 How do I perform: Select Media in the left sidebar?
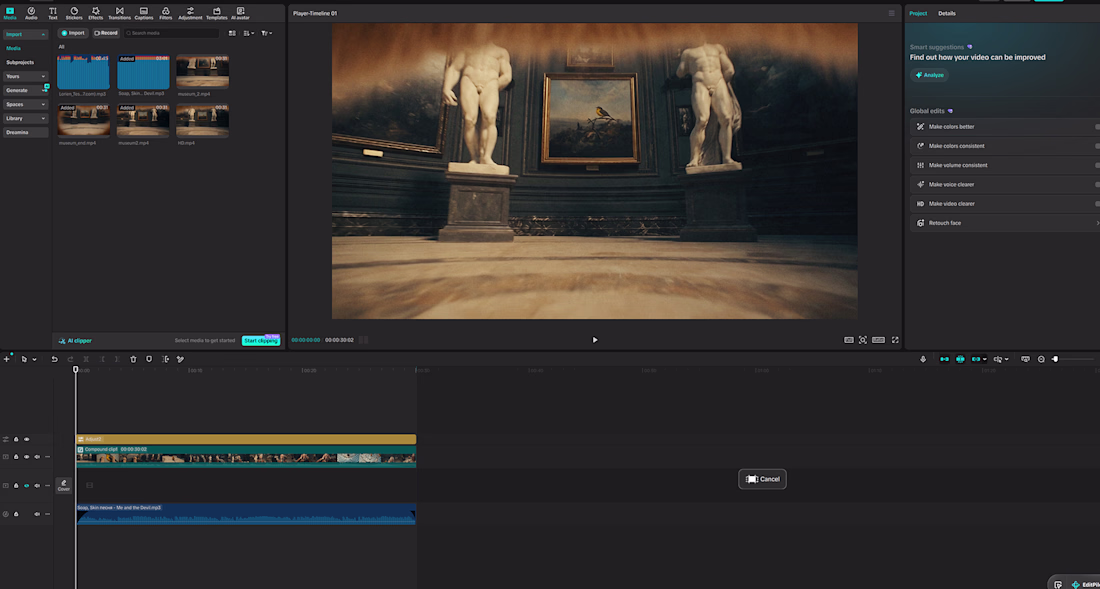pos(13,48)
